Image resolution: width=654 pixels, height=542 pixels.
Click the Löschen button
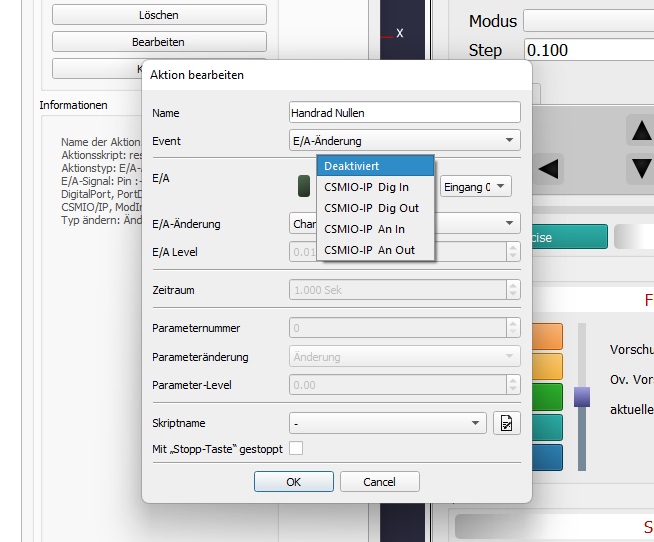click(159, 15)
